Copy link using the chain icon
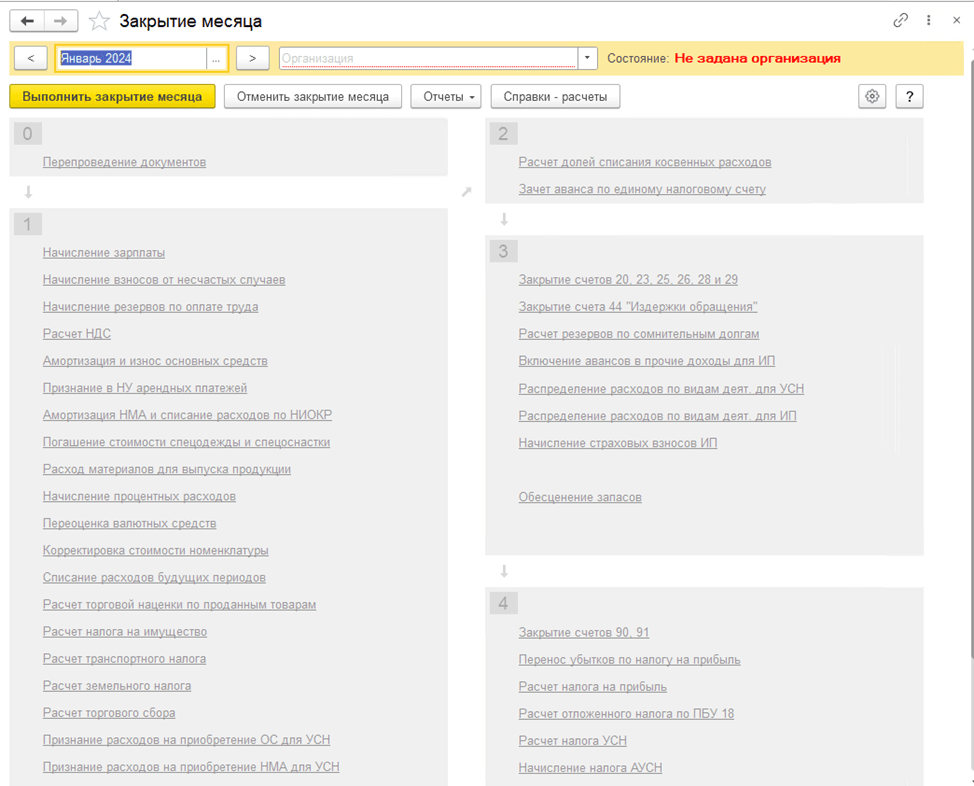The width and height of the screenshot is (974, 786). 901,20
